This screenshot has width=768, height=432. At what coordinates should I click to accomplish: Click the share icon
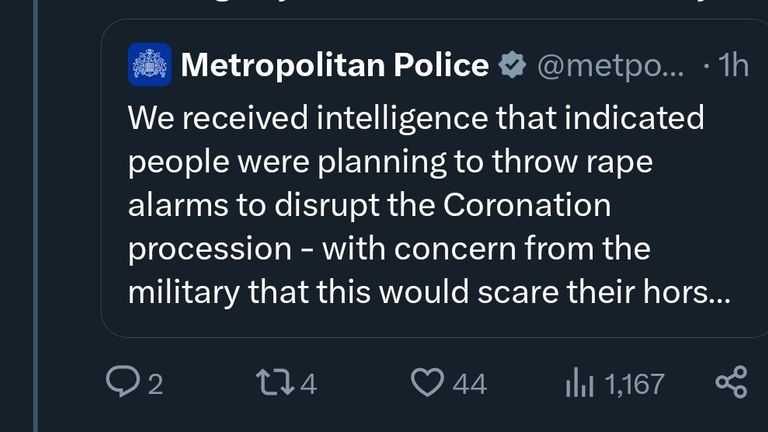[731, 382]
